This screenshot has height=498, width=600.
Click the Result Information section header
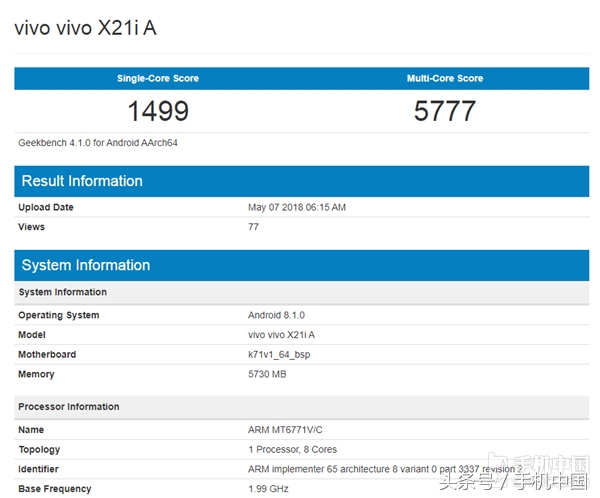coord(302,181)
